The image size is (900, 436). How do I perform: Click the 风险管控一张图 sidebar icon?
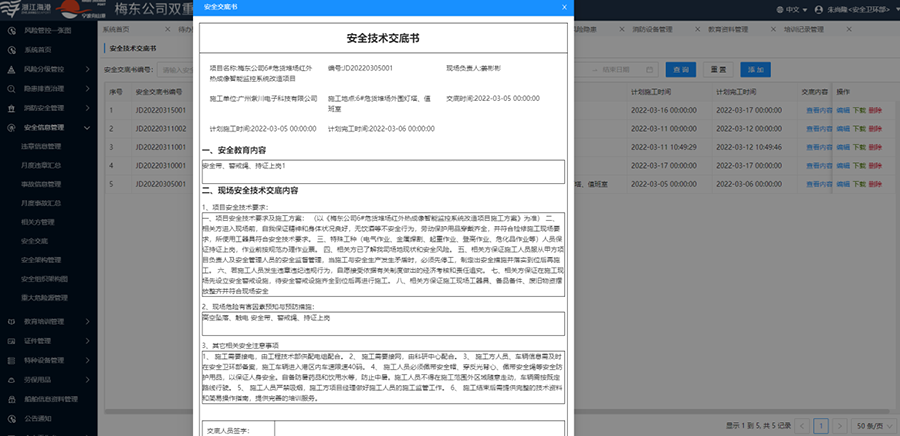pos(11,31)
